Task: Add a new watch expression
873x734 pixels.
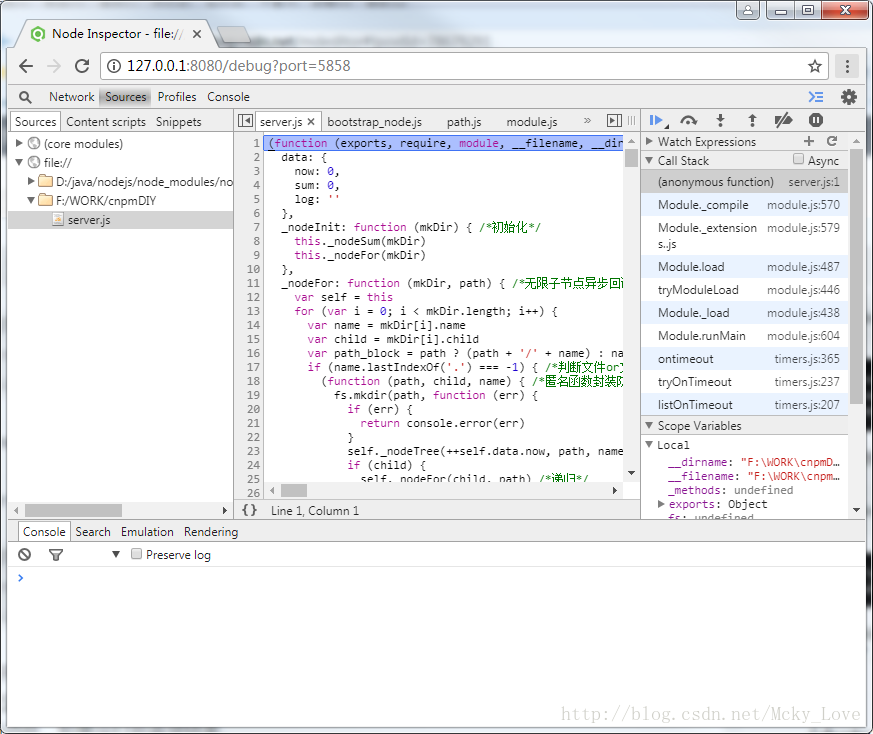Action: pyautogui.click(x=810, y=141)
